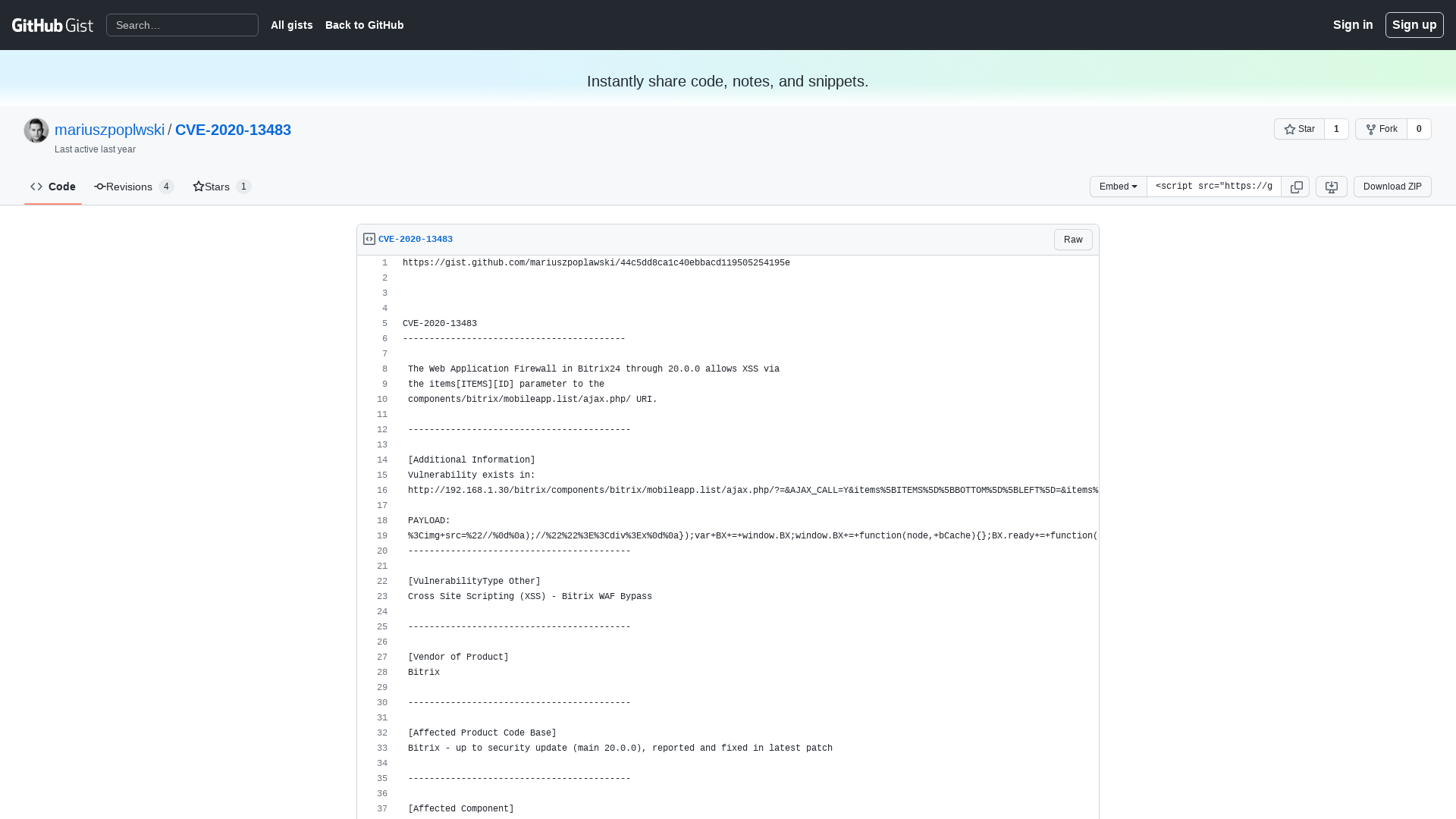Open the mariuszpoplwski profile link
The image size is (1456, 819).
click(109, 130)
